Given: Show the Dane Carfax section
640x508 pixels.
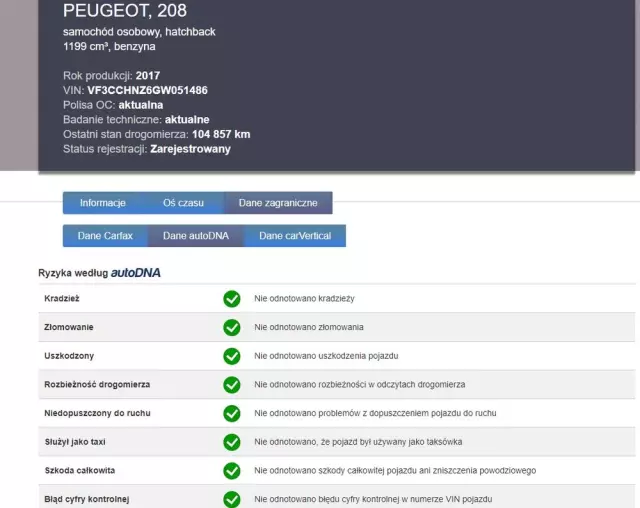Looking at the screenshot, I should pos(105,236).
